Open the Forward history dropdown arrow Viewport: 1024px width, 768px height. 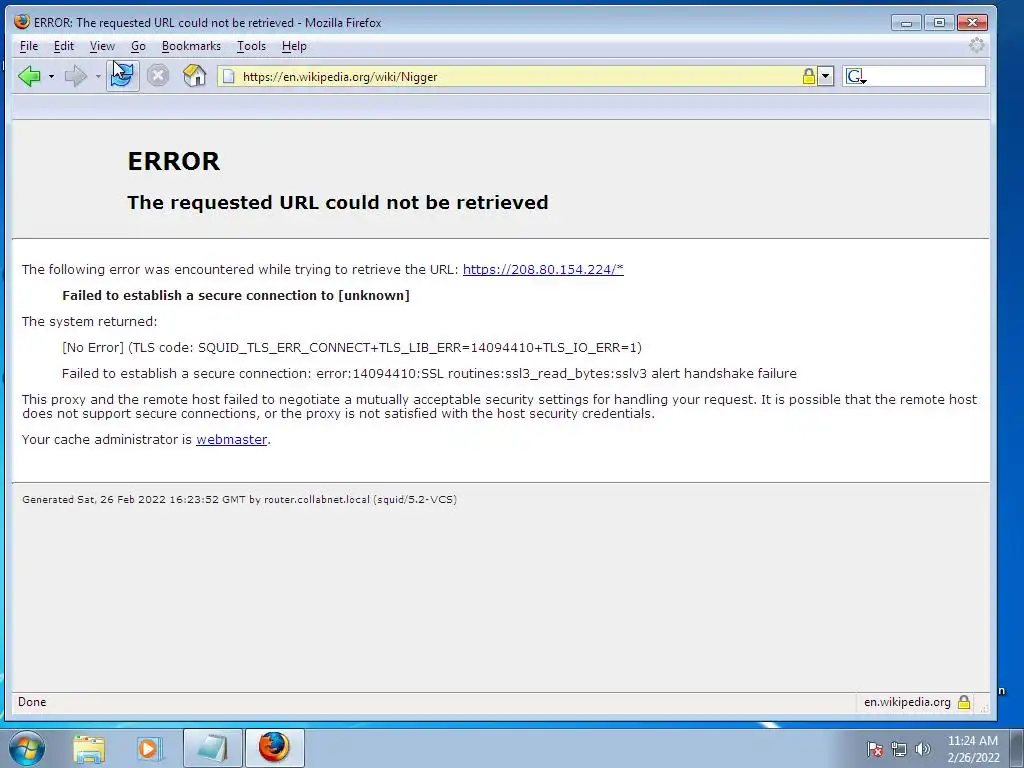coord(98,76)
